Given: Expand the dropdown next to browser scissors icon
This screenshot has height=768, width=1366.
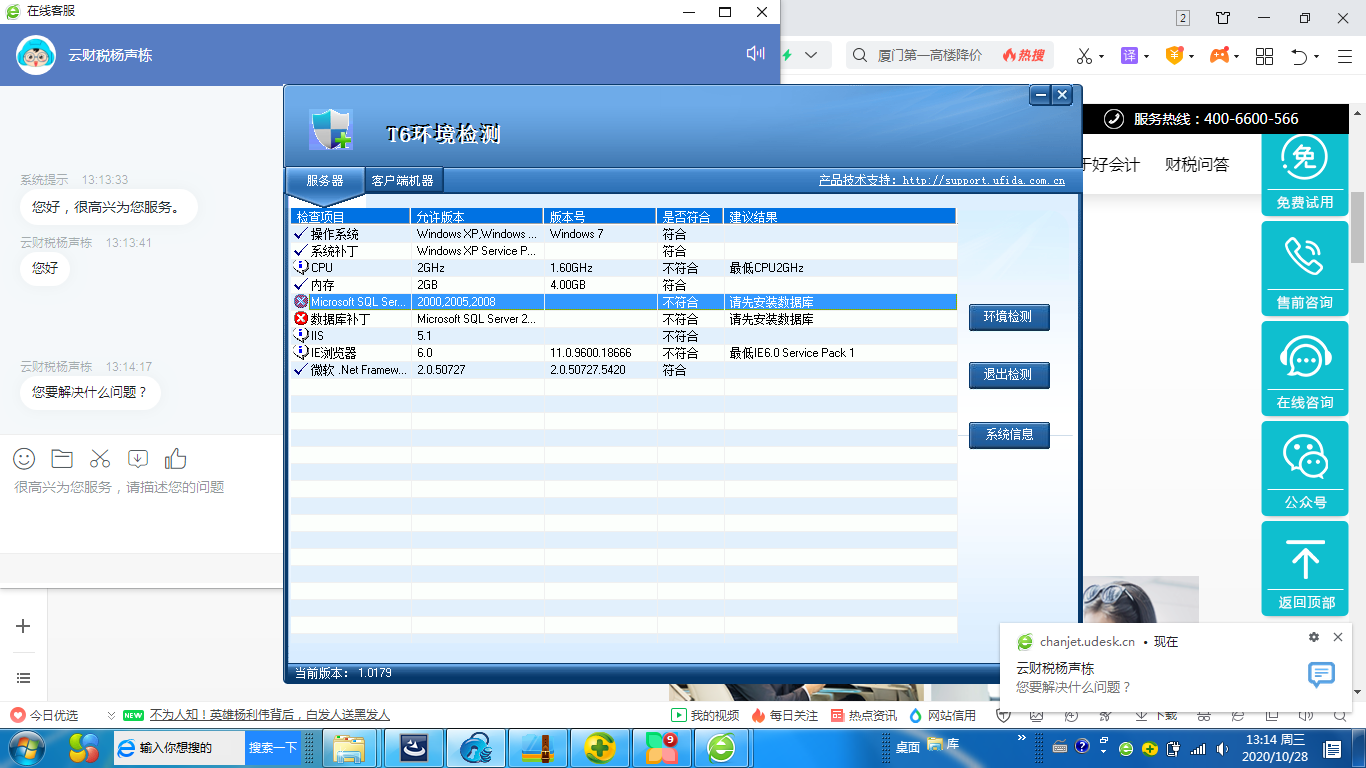Looking at the screenshot, I should (1102, 57).
